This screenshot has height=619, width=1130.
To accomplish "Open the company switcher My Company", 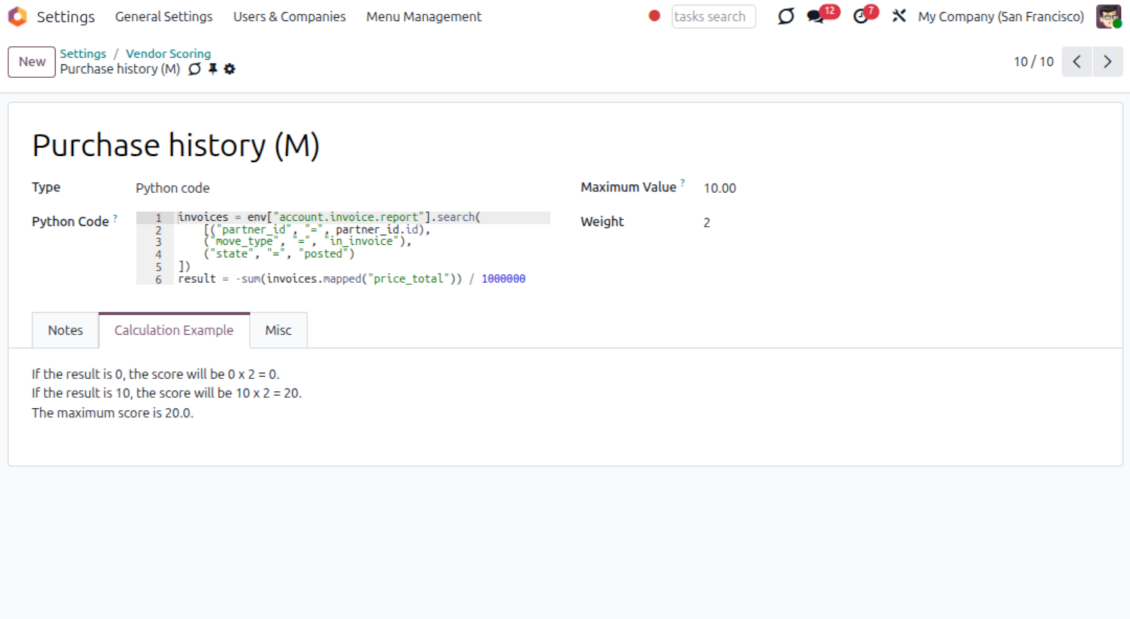I will coord(1000,17).
